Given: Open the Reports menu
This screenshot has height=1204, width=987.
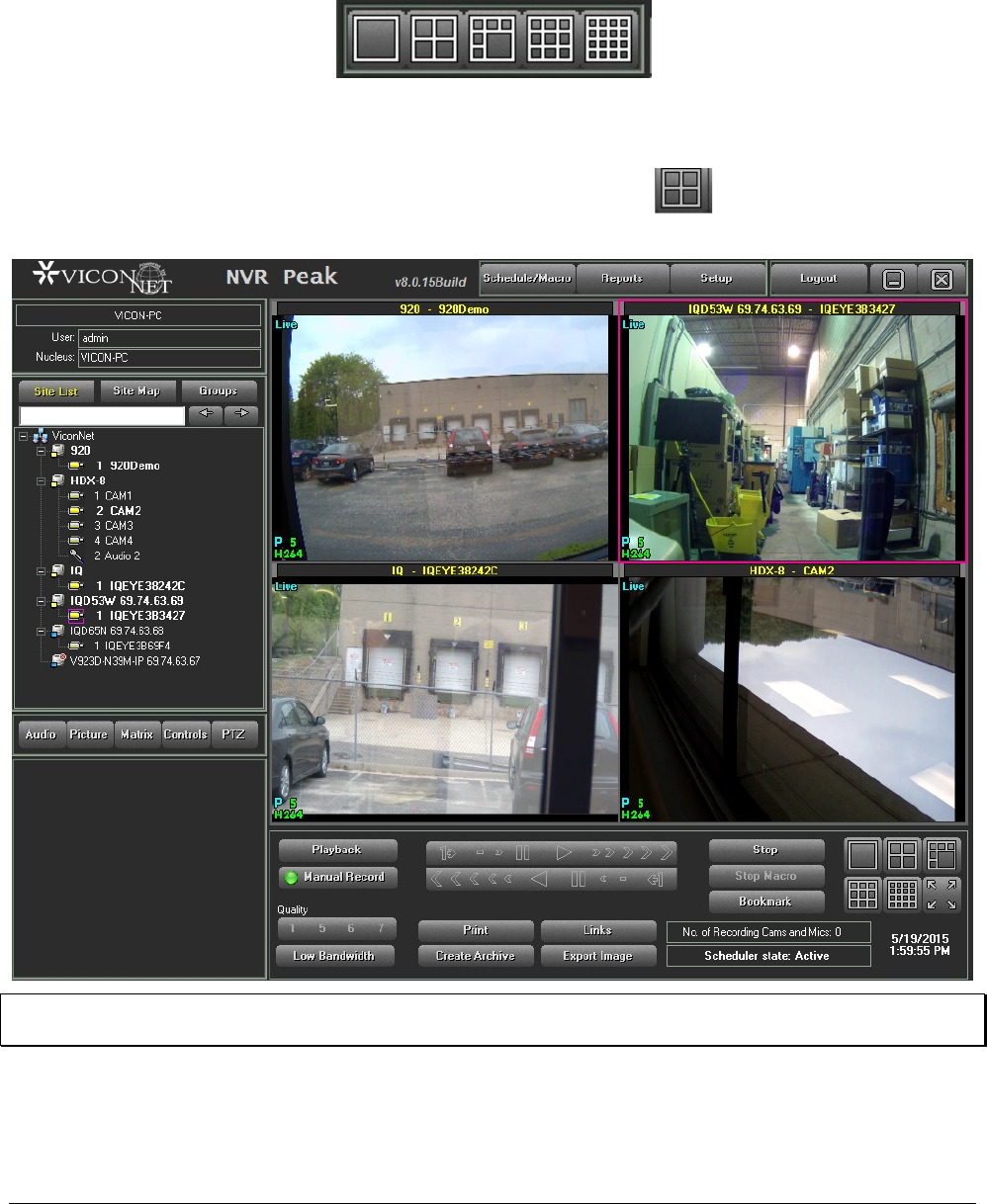Looking at the screenshot, I should (x=622, y=279).
